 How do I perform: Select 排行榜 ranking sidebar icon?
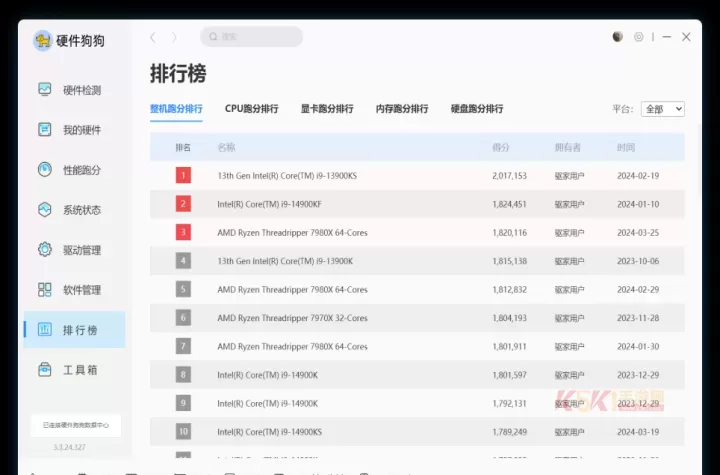pos(45,329)
